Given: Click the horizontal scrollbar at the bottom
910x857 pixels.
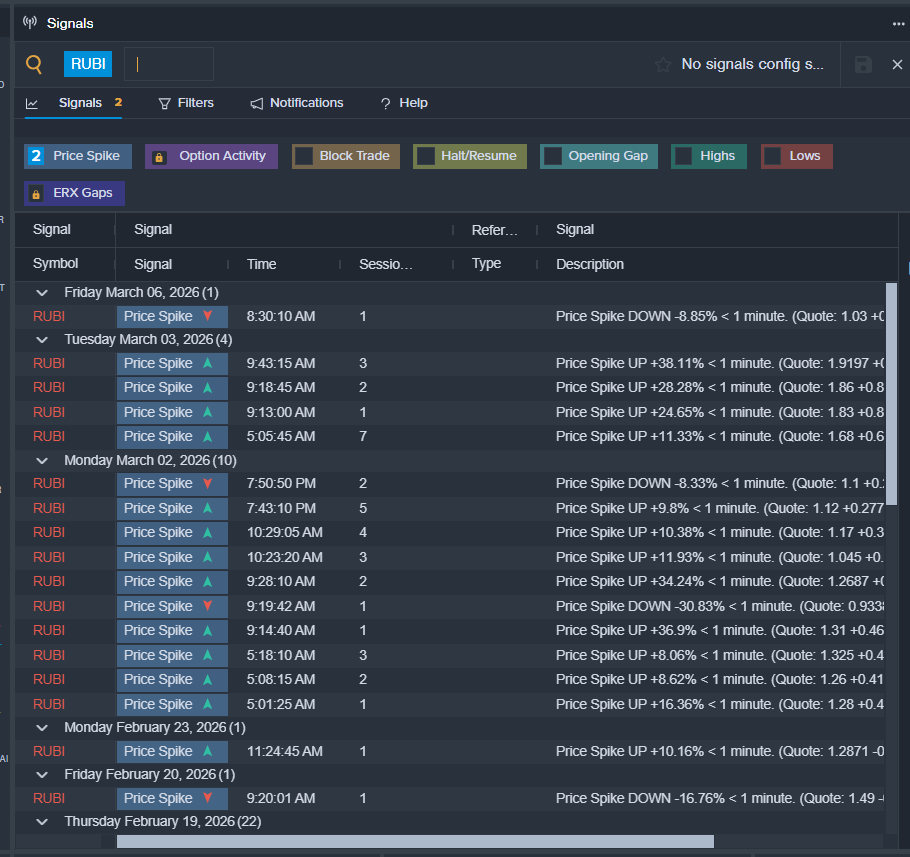Looking at the screenshot, I should click(x=415, y=841).
